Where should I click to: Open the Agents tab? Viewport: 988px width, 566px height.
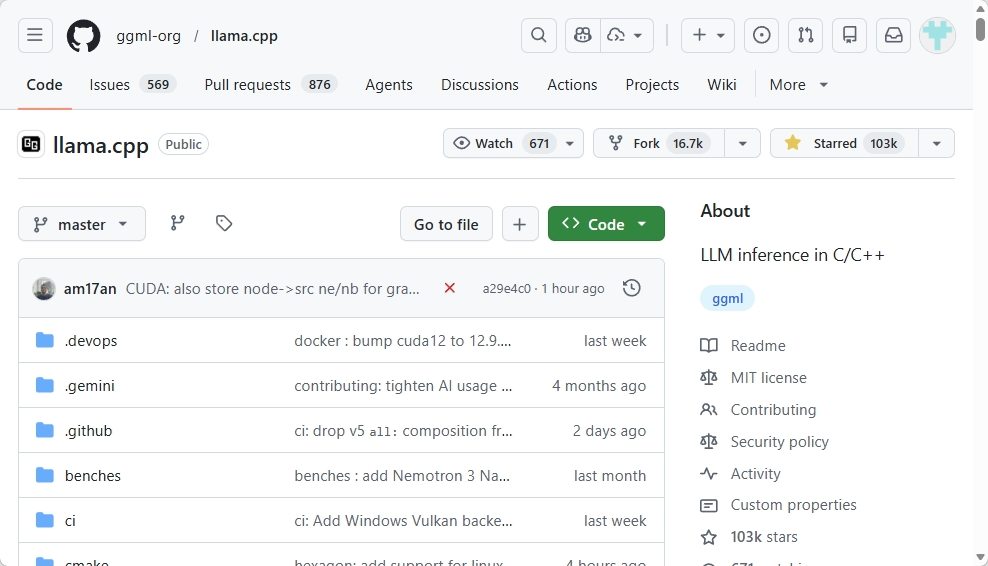click(x=389, y=84)
